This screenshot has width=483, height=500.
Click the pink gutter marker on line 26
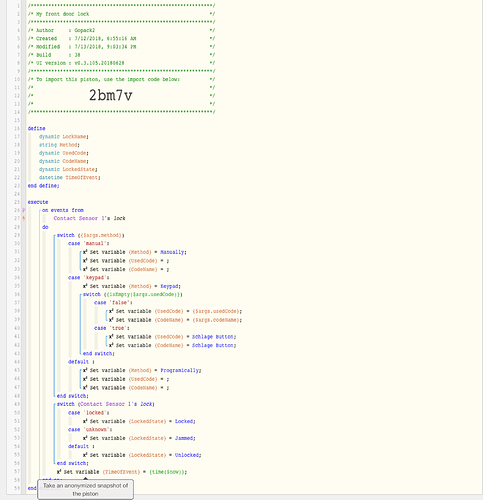pos(23,210)
